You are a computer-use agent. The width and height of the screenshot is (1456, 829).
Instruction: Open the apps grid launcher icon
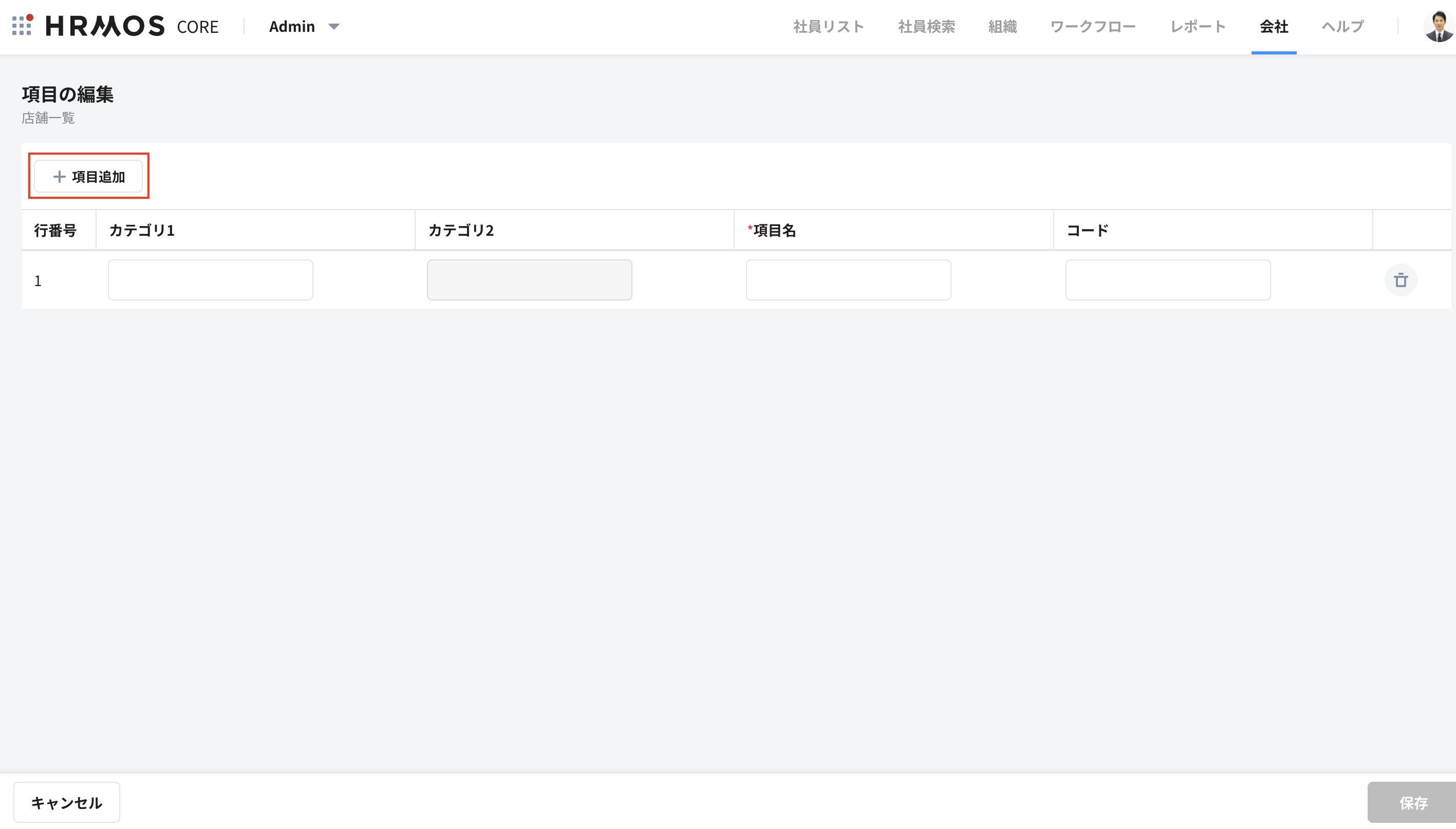click(22, 26)
